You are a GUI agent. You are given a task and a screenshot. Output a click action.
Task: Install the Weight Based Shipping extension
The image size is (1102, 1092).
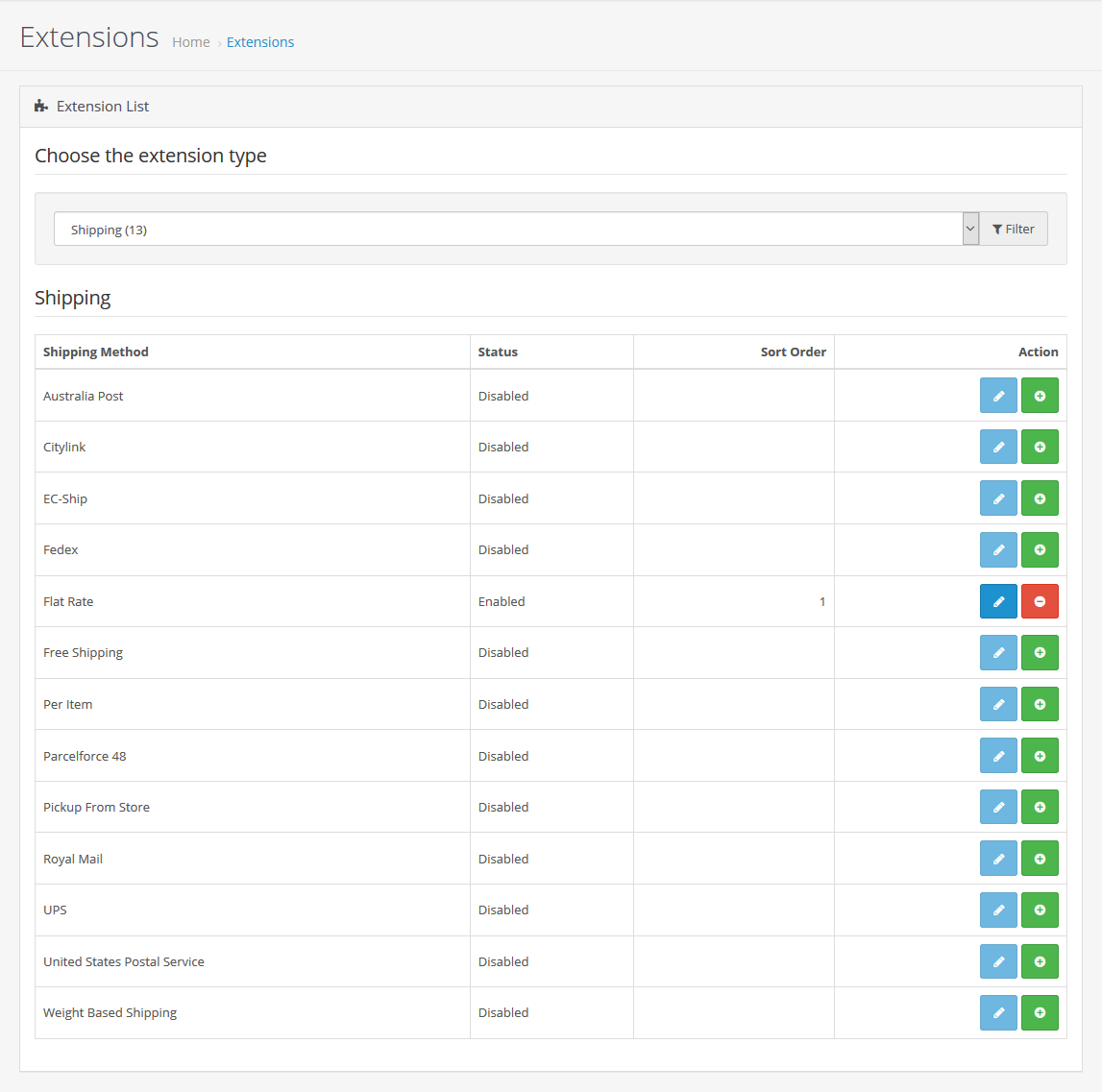1040,1012
